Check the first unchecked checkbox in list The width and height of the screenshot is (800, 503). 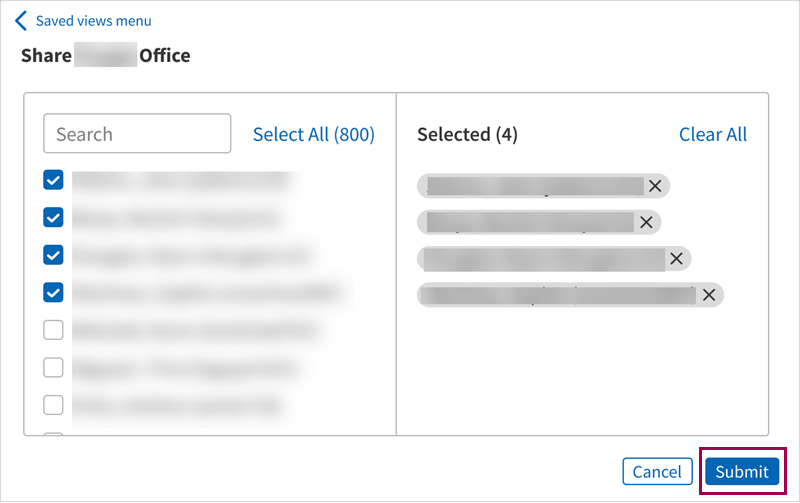click(x=54, y=329)
